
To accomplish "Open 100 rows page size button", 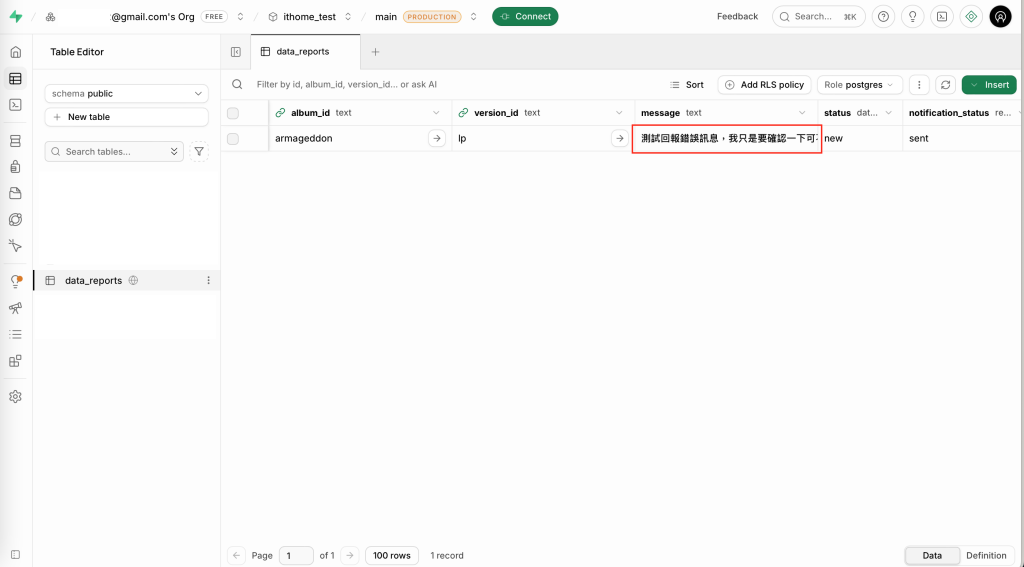I will pyautogui.click(x=392, y=556).
